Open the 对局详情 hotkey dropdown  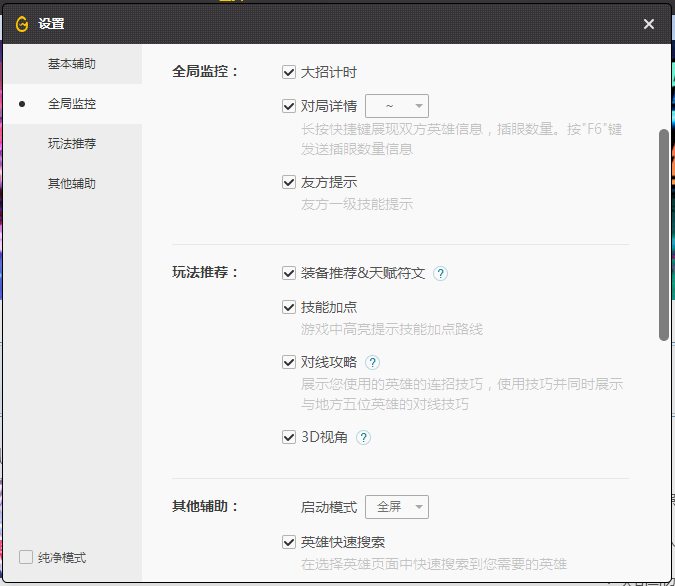pyautogui.click(x=397, y=106)
